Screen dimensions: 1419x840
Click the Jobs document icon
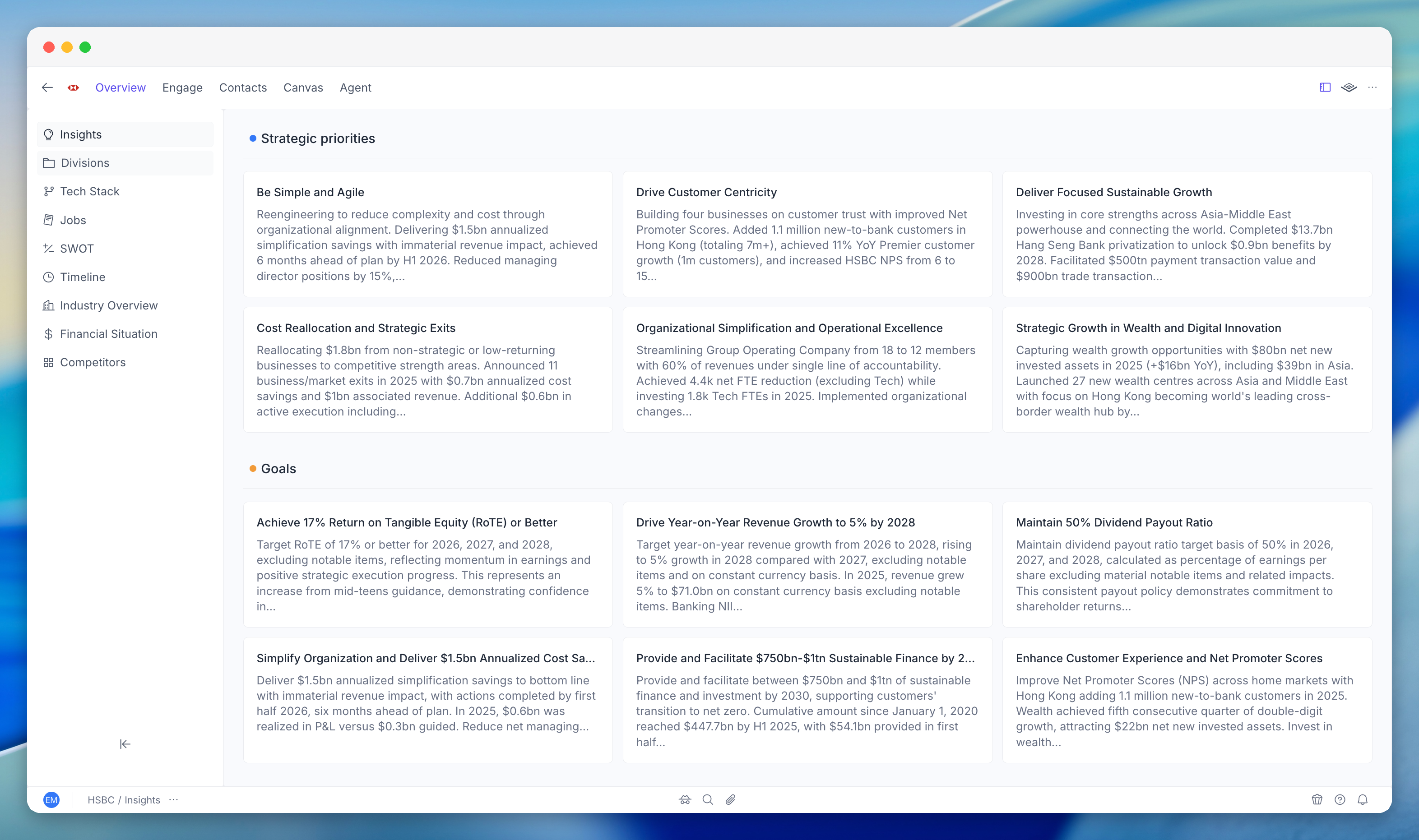pyautogui.click(x=49, y=220)
